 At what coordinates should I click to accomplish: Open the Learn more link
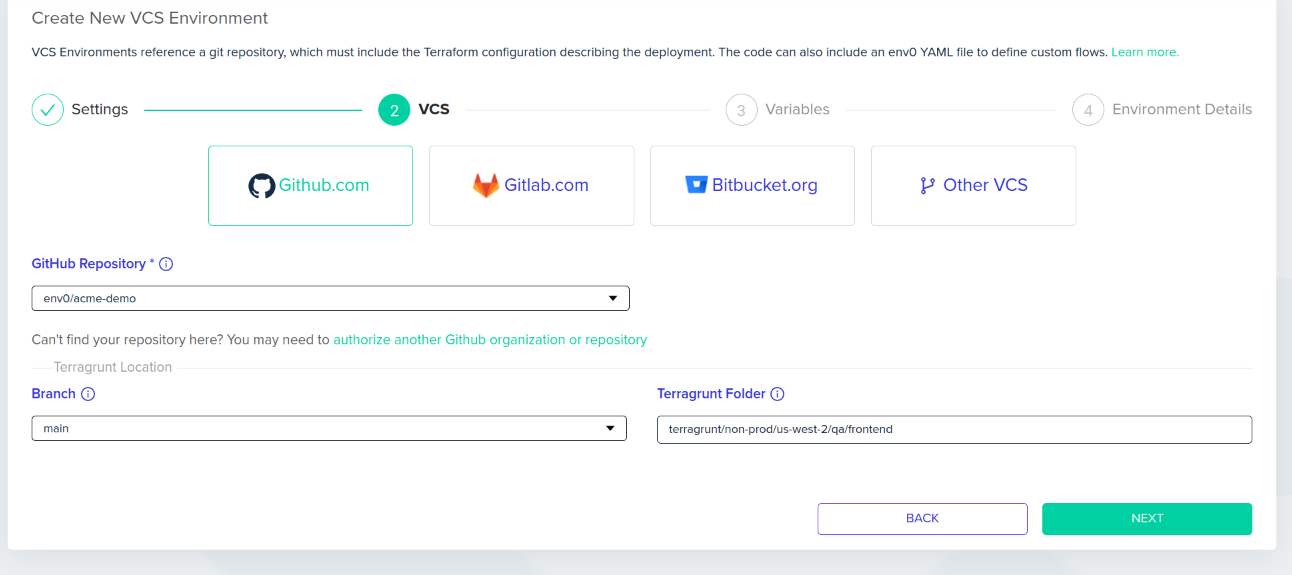tap(1145, 52)
